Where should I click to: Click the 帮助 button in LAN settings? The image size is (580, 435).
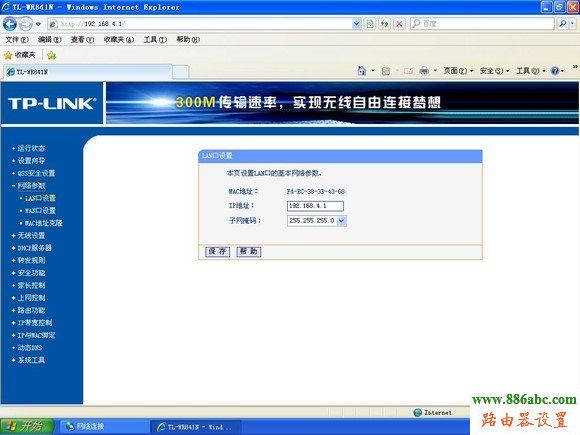249,252
